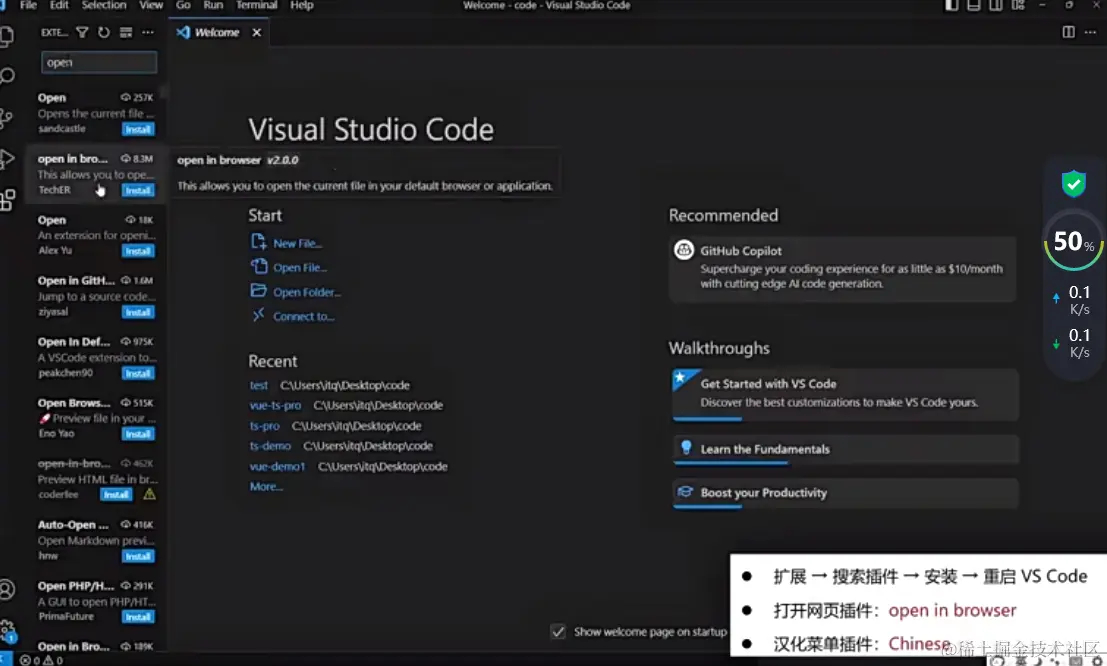The image size is (1107, 666).
Task: Install open in browser by TechER
Action: pyautogui.click(x=138, y=190)
